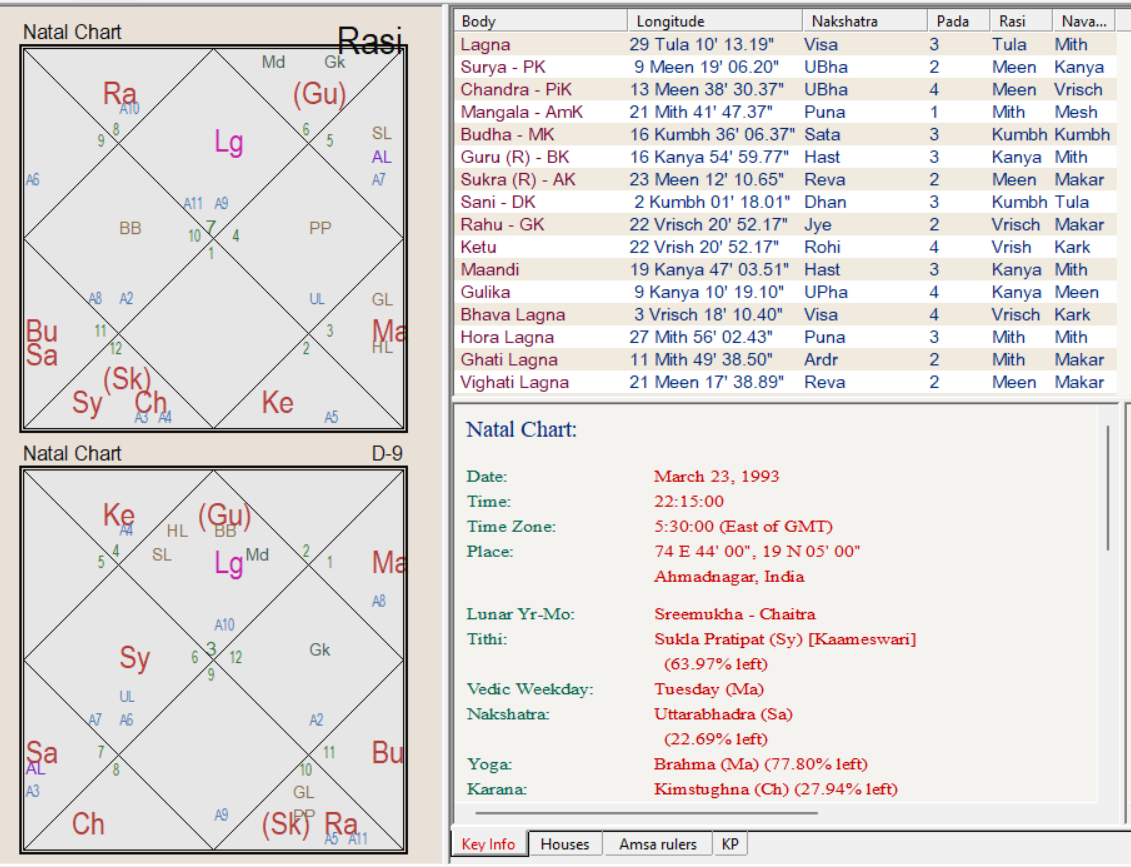Click the birth date value March 23, 1993
This screenshot has width=1131, height=867.
pos(716,476)
